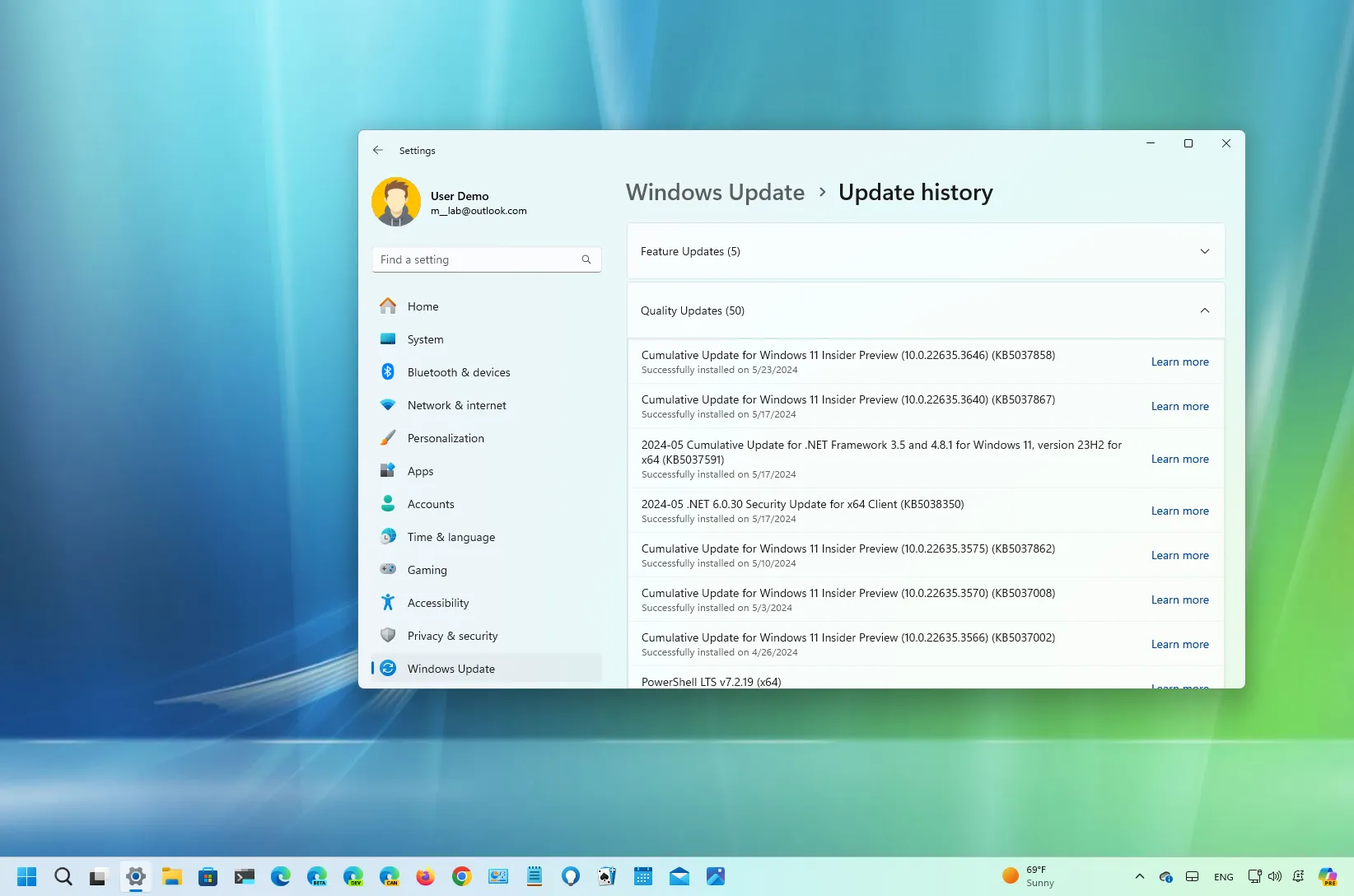
Task: Open Privacy & security via the shield icon
Action: 388,635
